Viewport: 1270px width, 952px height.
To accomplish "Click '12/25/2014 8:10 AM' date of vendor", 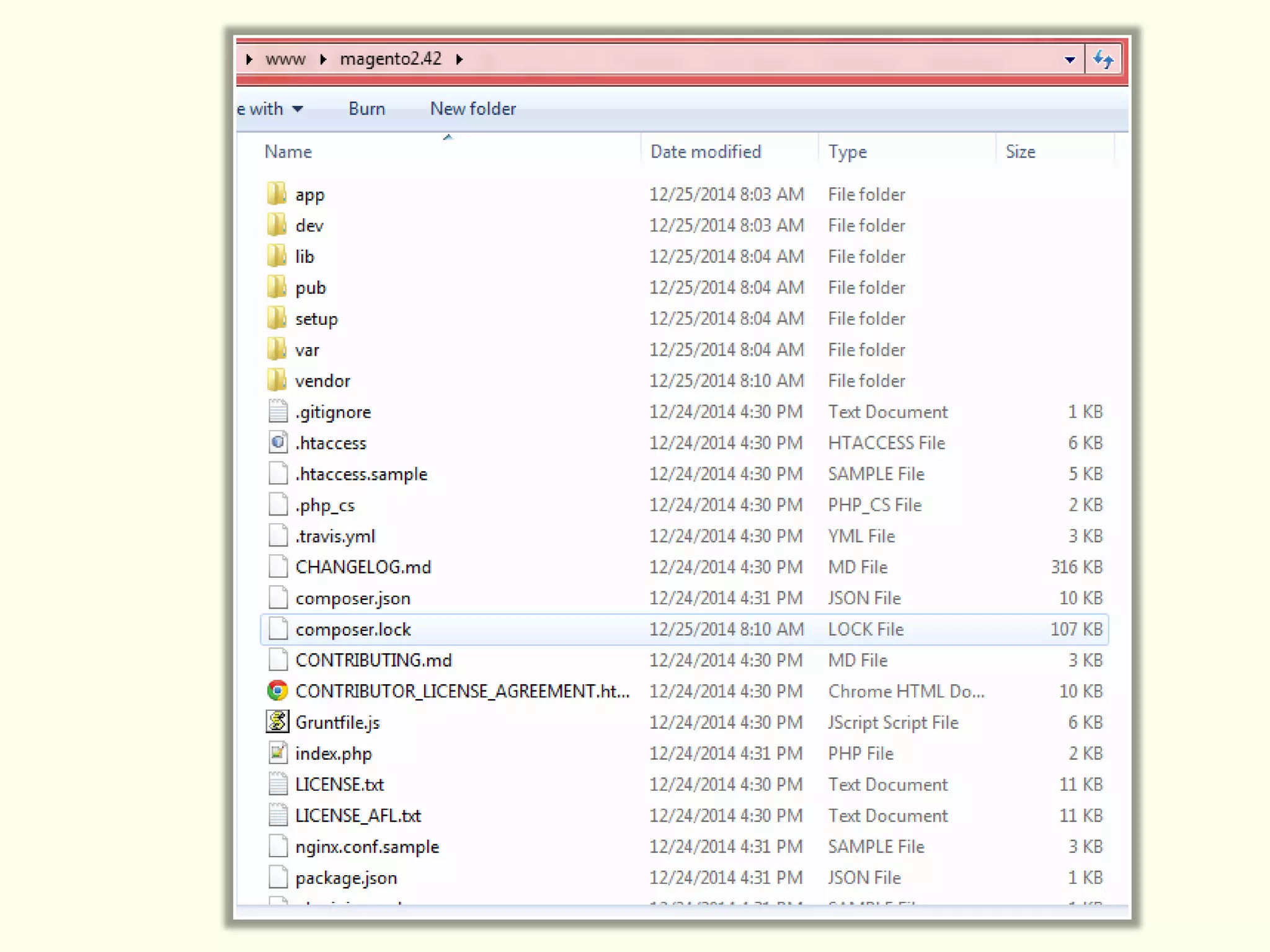I will [x=726, y=381].
